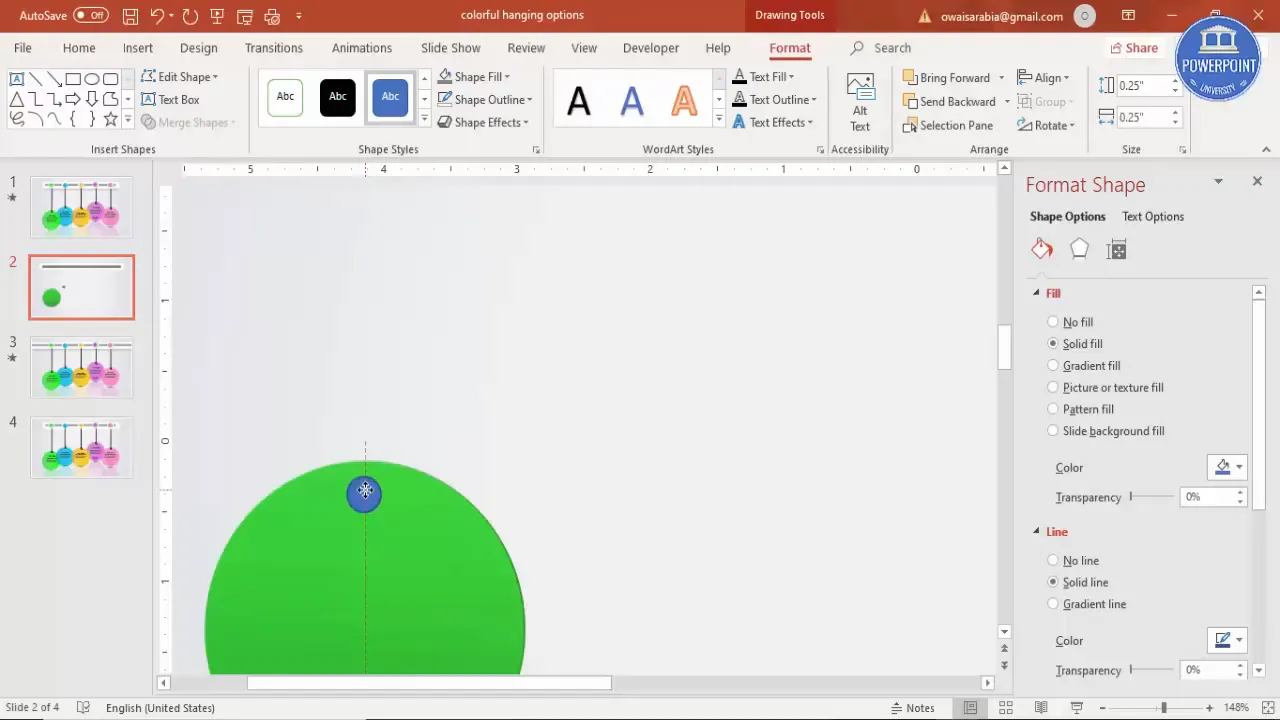Screen dimensions: 1280x720
Task: Open the Transitions ribbon tab
Action: pos(274,48)
